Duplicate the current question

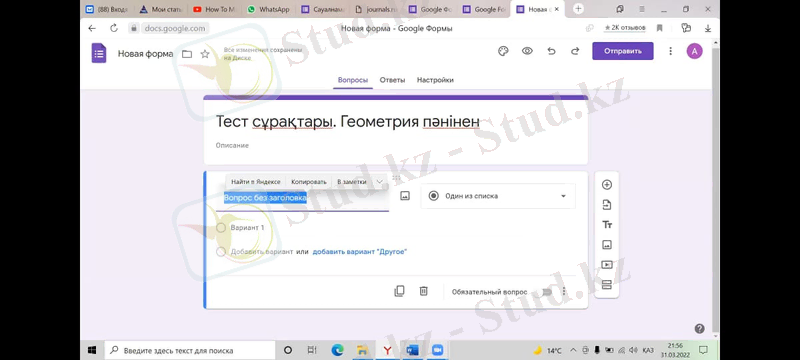(399, 291)
